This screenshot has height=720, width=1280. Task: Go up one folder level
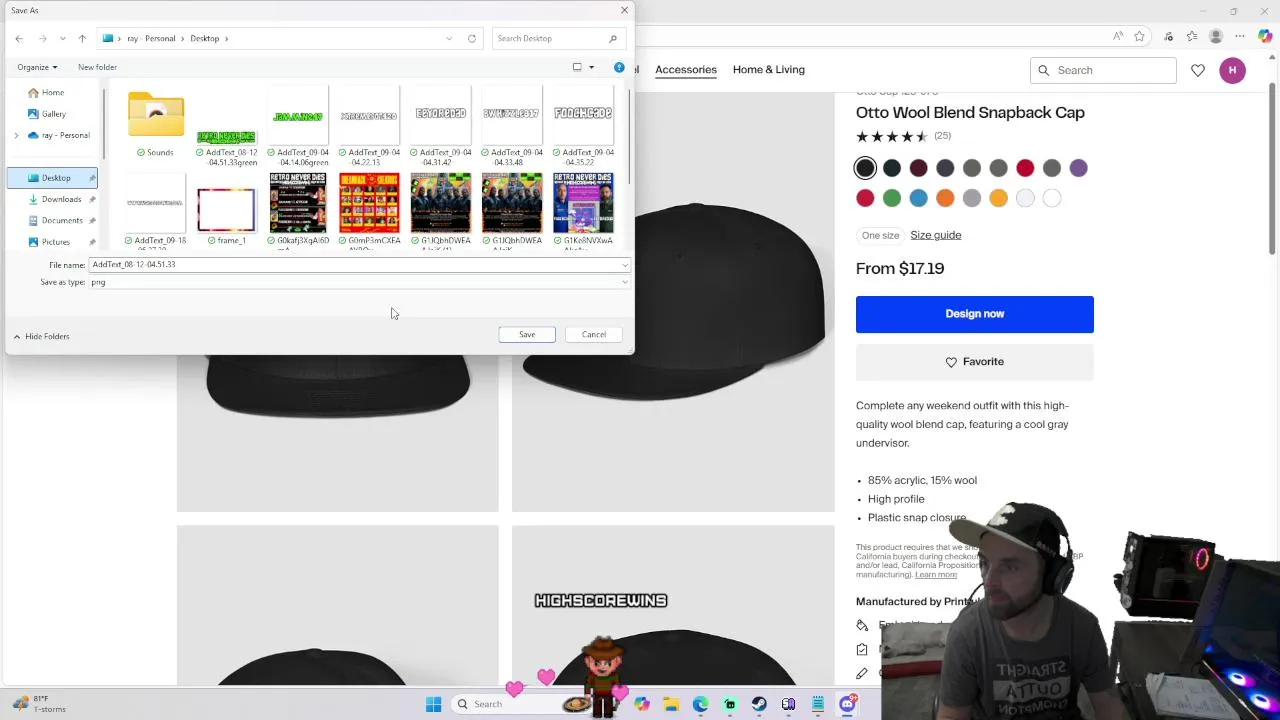[x=82, y=38]
